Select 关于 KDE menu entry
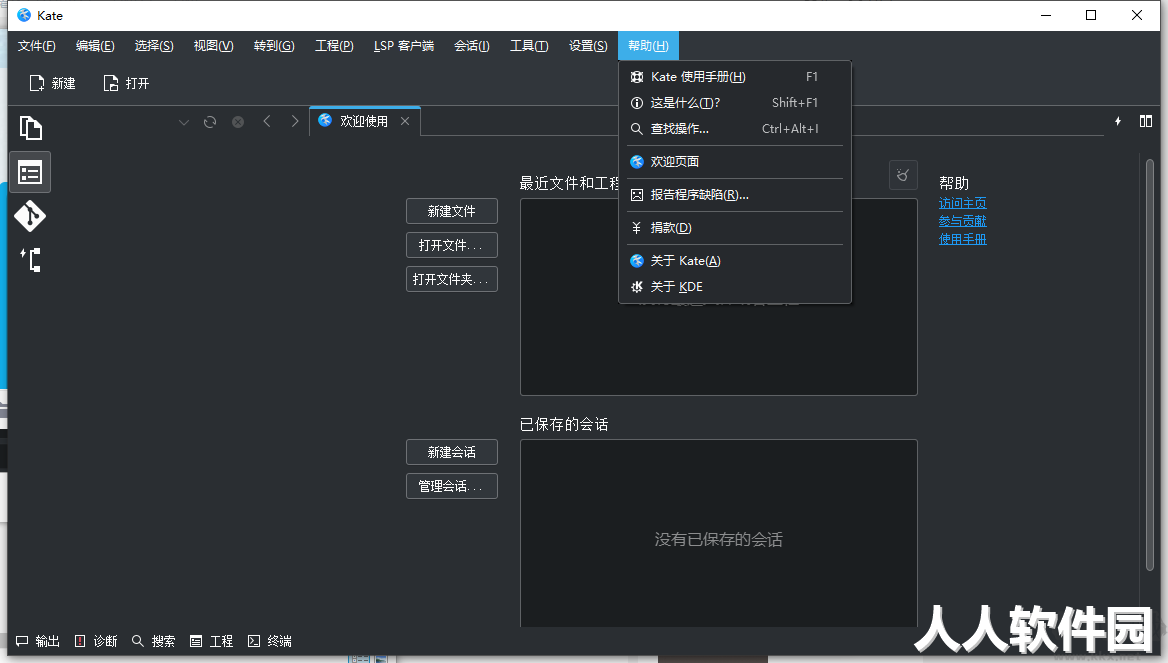This screenshot has height=663, width=1168. pos(734,287)
